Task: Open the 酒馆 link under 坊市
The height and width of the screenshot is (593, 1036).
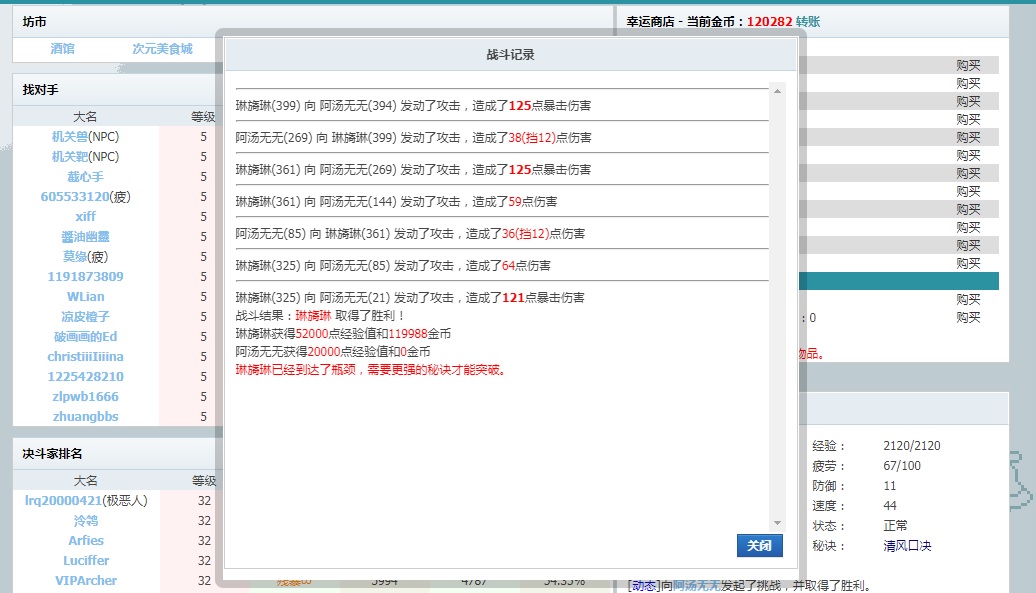Action: tap(63, 49)
